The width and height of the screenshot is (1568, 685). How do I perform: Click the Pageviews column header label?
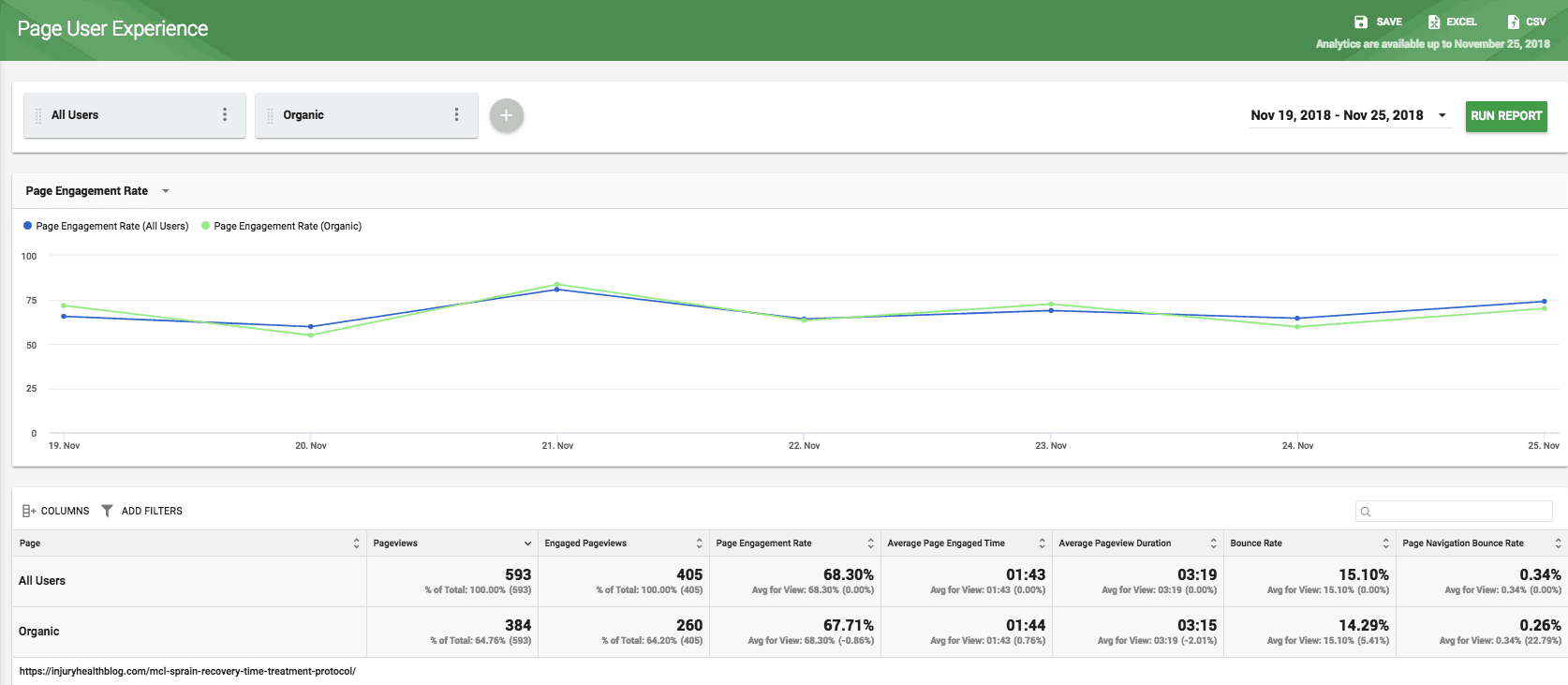click(395, 544)
